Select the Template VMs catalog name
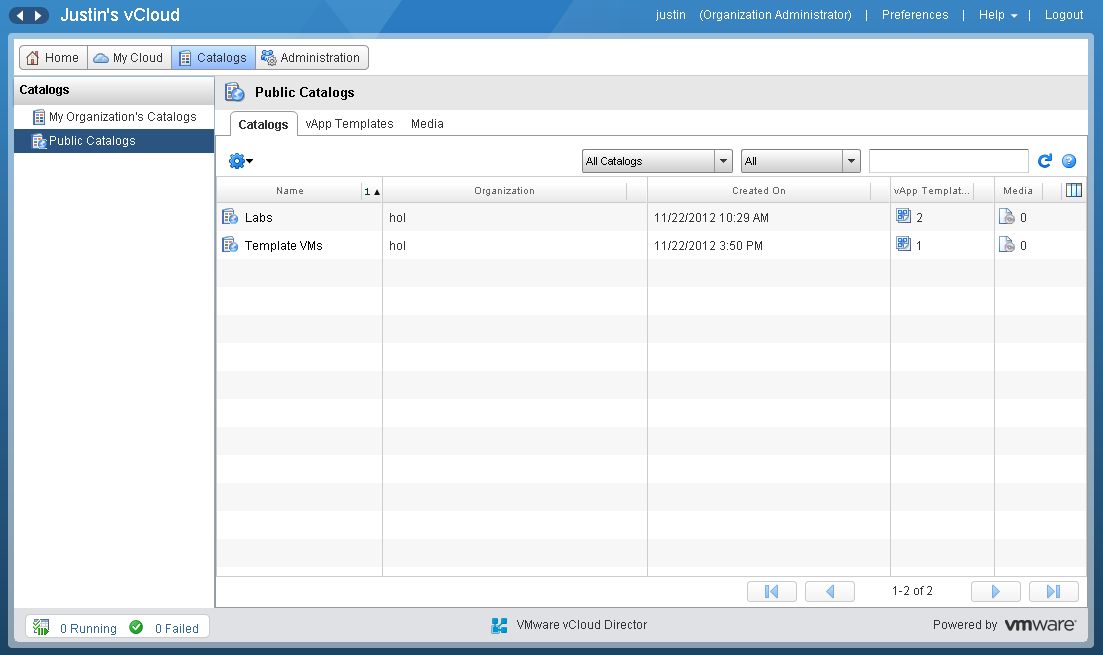Image resolution: width=1103 pixels, height=655 pixels. point(283,246)
